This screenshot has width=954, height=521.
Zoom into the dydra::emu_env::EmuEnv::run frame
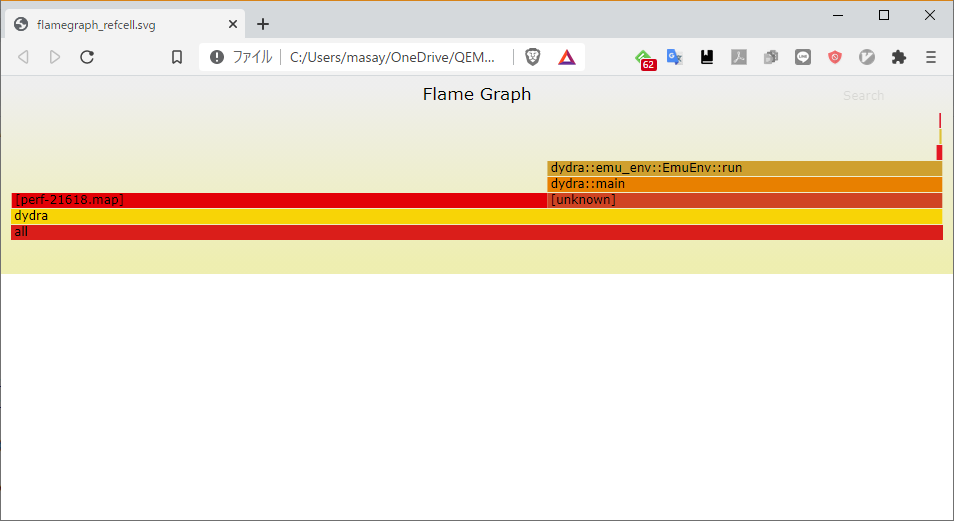745,168
